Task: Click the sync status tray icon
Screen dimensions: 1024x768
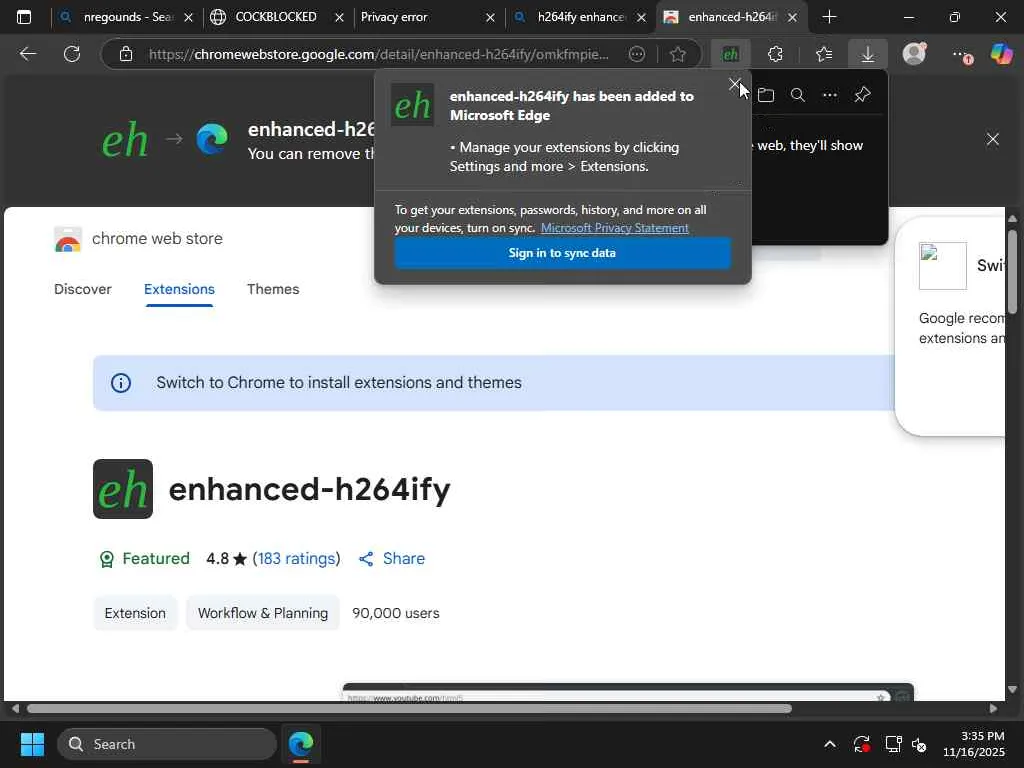Action: (x=861, y=744)
